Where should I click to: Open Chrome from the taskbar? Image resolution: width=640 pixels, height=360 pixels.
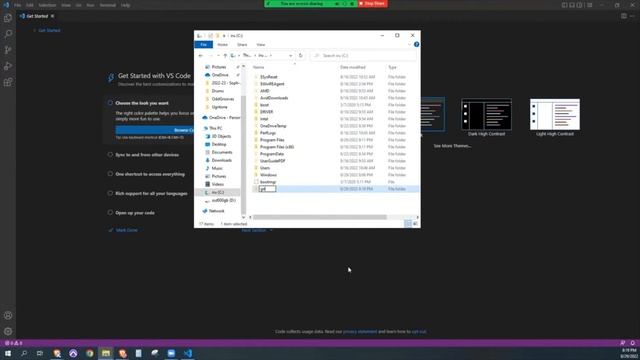89,353
